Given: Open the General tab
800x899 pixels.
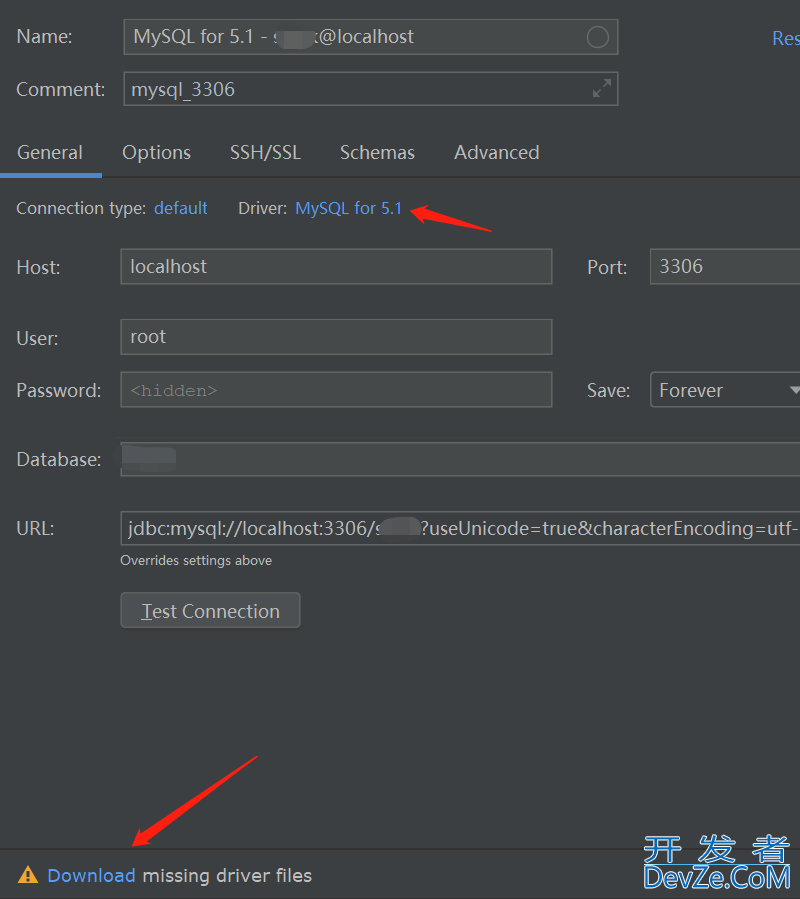Looking at the screenshot, I should (x=50, y=153).
